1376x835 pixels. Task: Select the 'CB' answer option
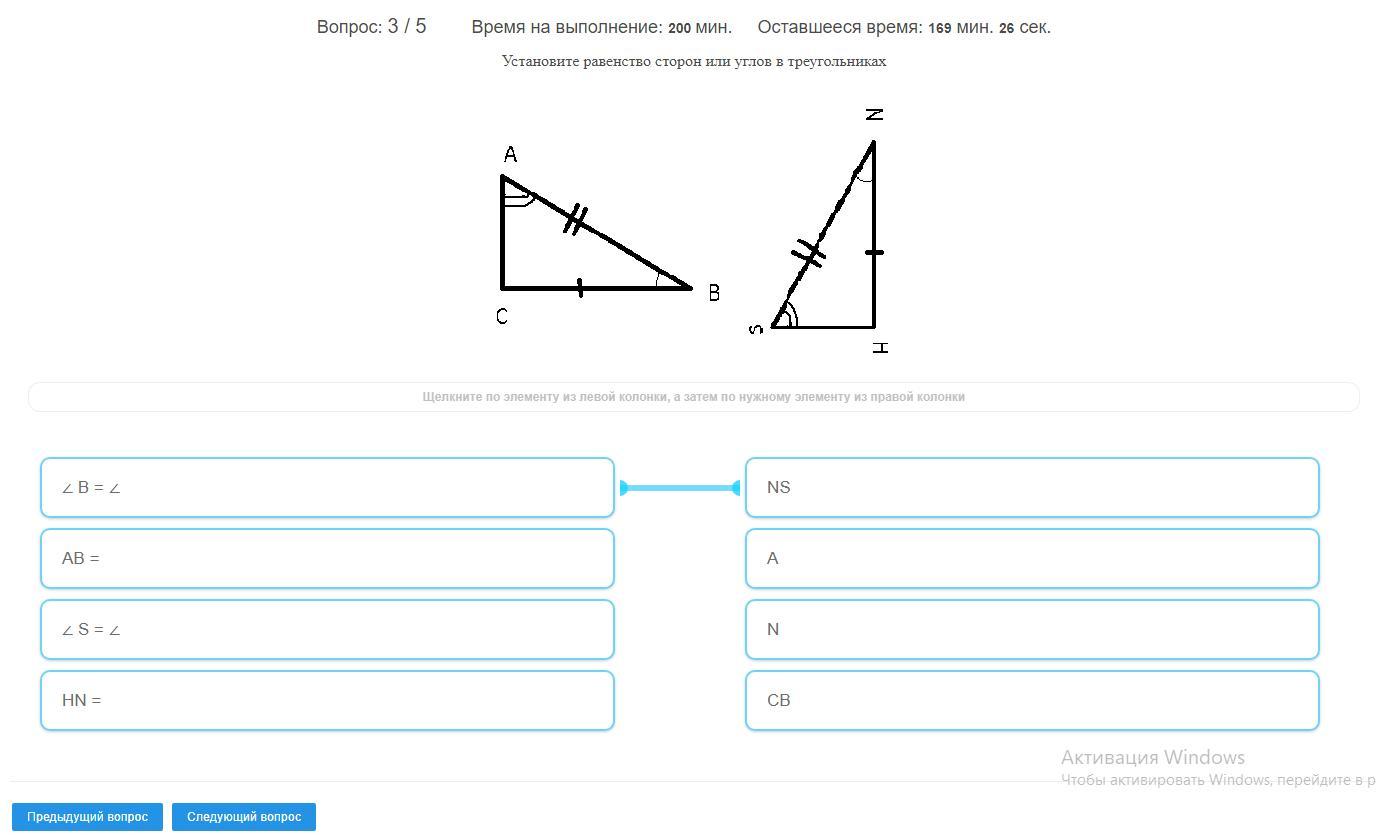1032,701
